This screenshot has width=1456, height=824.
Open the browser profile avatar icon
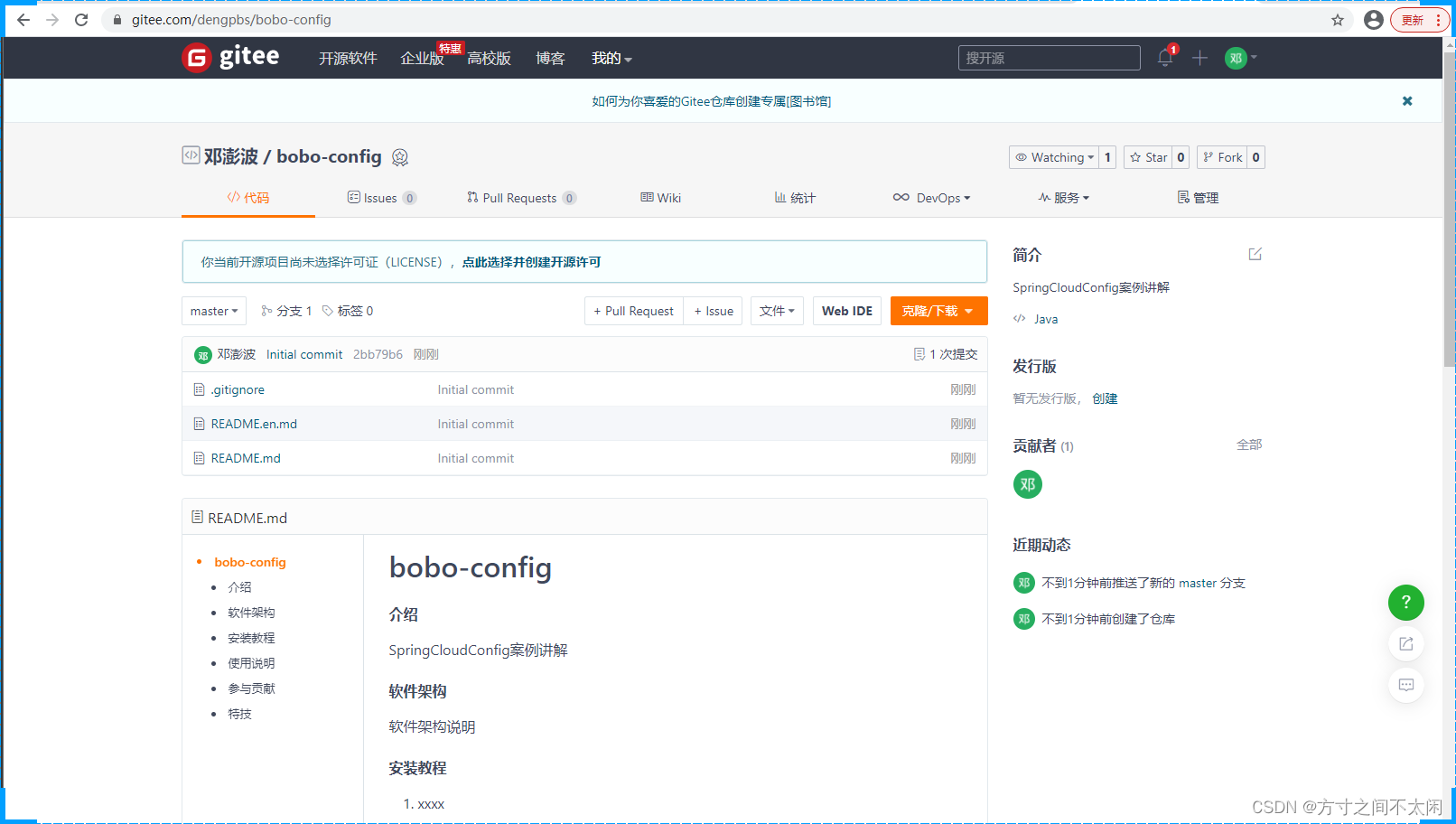tap(1374, 20)
